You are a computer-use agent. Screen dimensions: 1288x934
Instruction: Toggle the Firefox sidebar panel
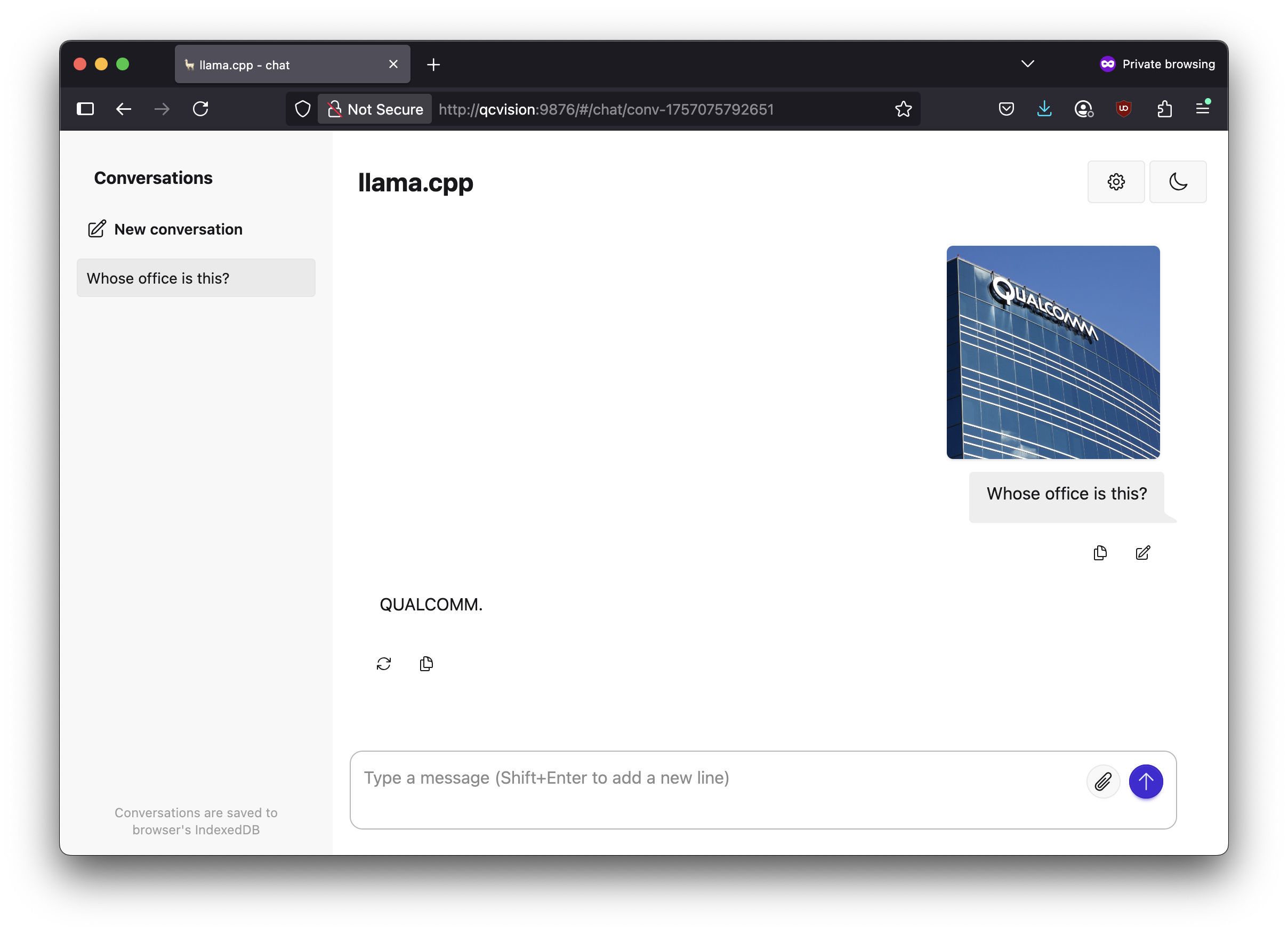[85, 108]
